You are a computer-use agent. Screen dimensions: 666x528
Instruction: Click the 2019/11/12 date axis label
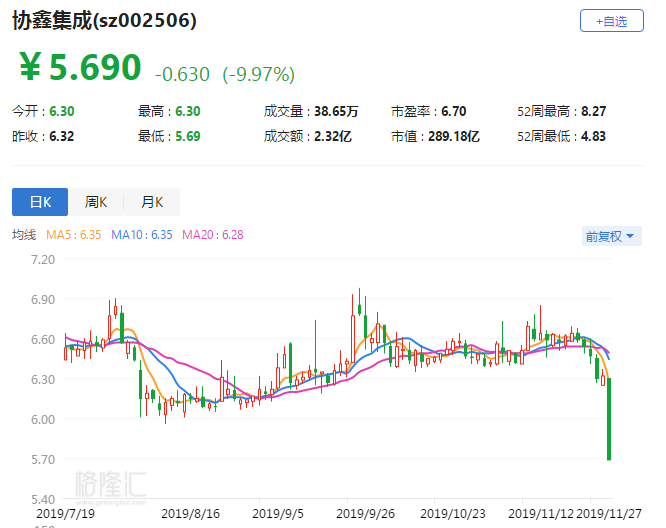coord(541,514)
